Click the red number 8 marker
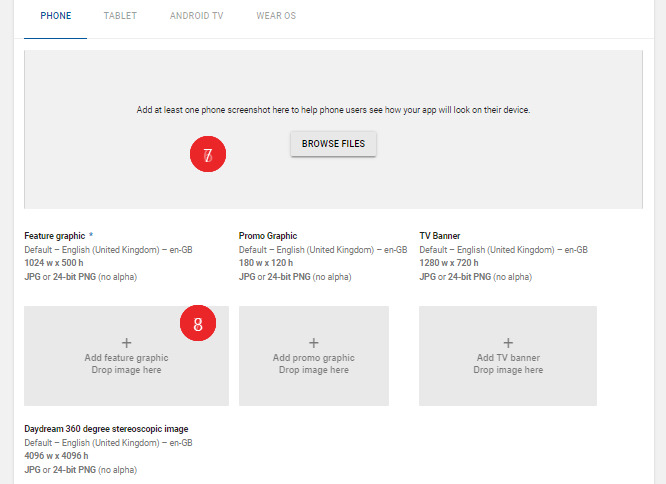Image resolution: width=666 pixels, height=484 pixels. tap(198, 324)
